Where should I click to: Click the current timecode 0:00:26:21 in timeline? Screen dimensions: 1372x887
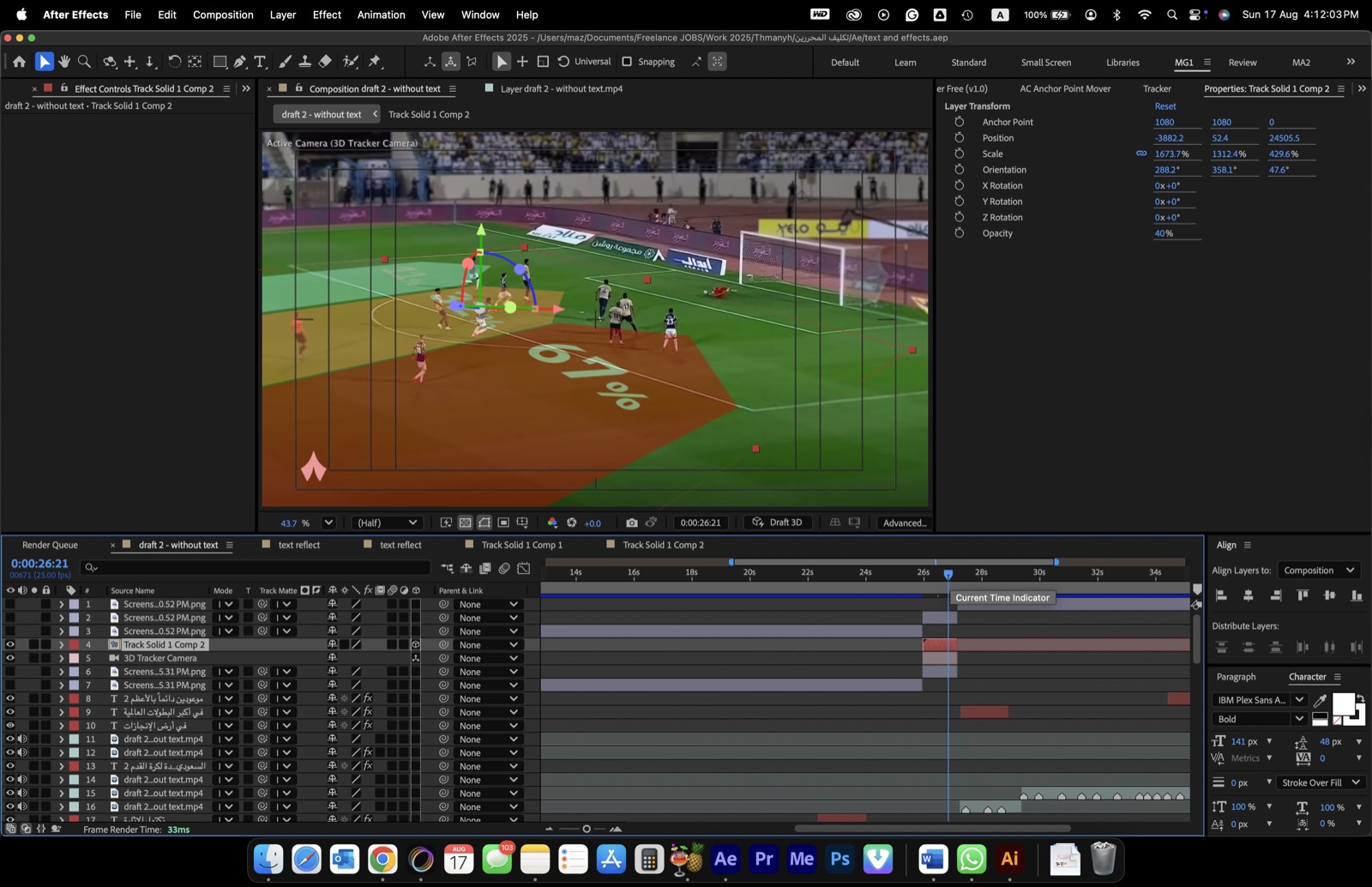[x=39, y=564]
